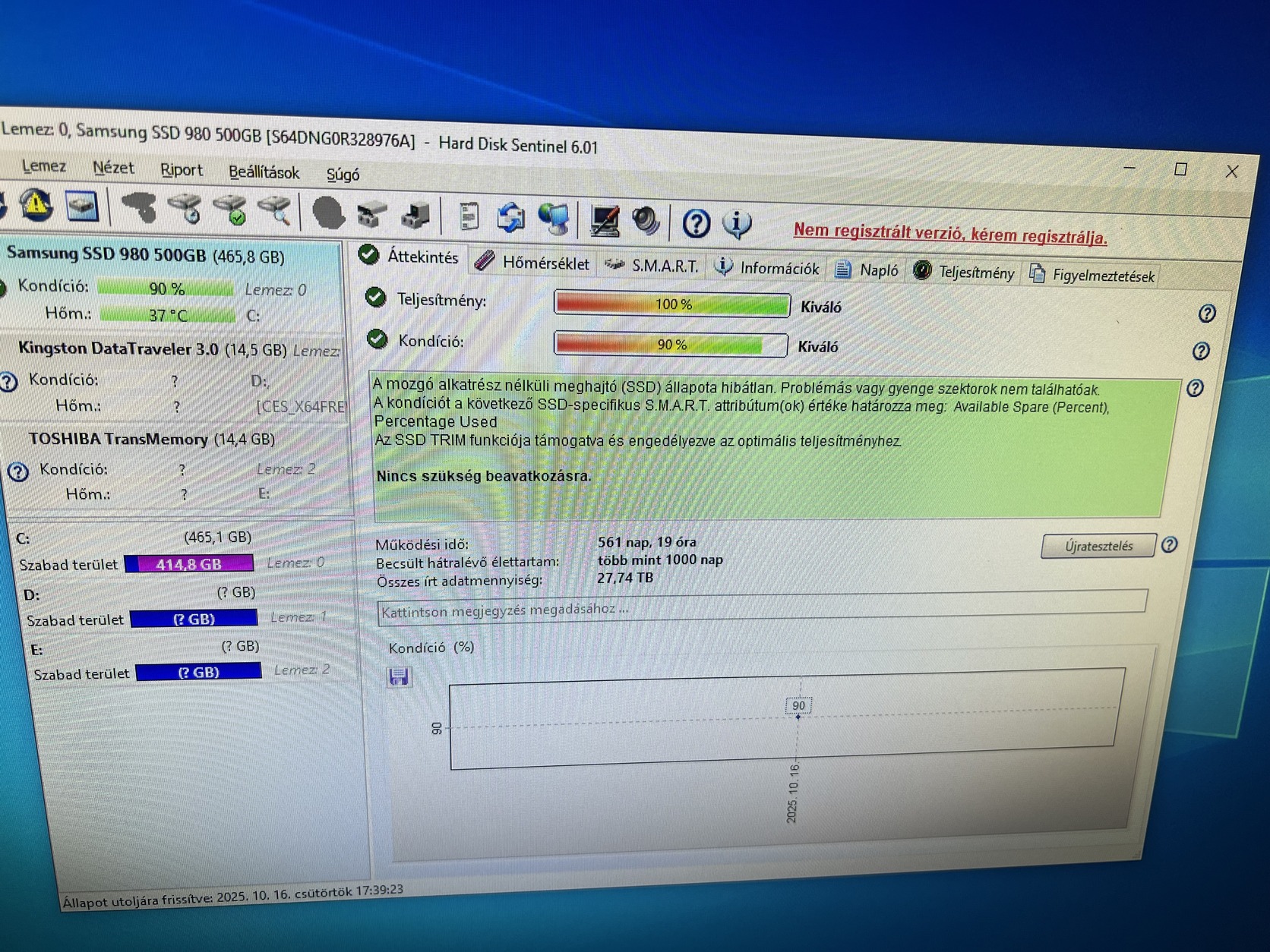Click the blue info bubble toolbar icon
The height and width of the screenshot is (952, 1270).
pos(737,224)
